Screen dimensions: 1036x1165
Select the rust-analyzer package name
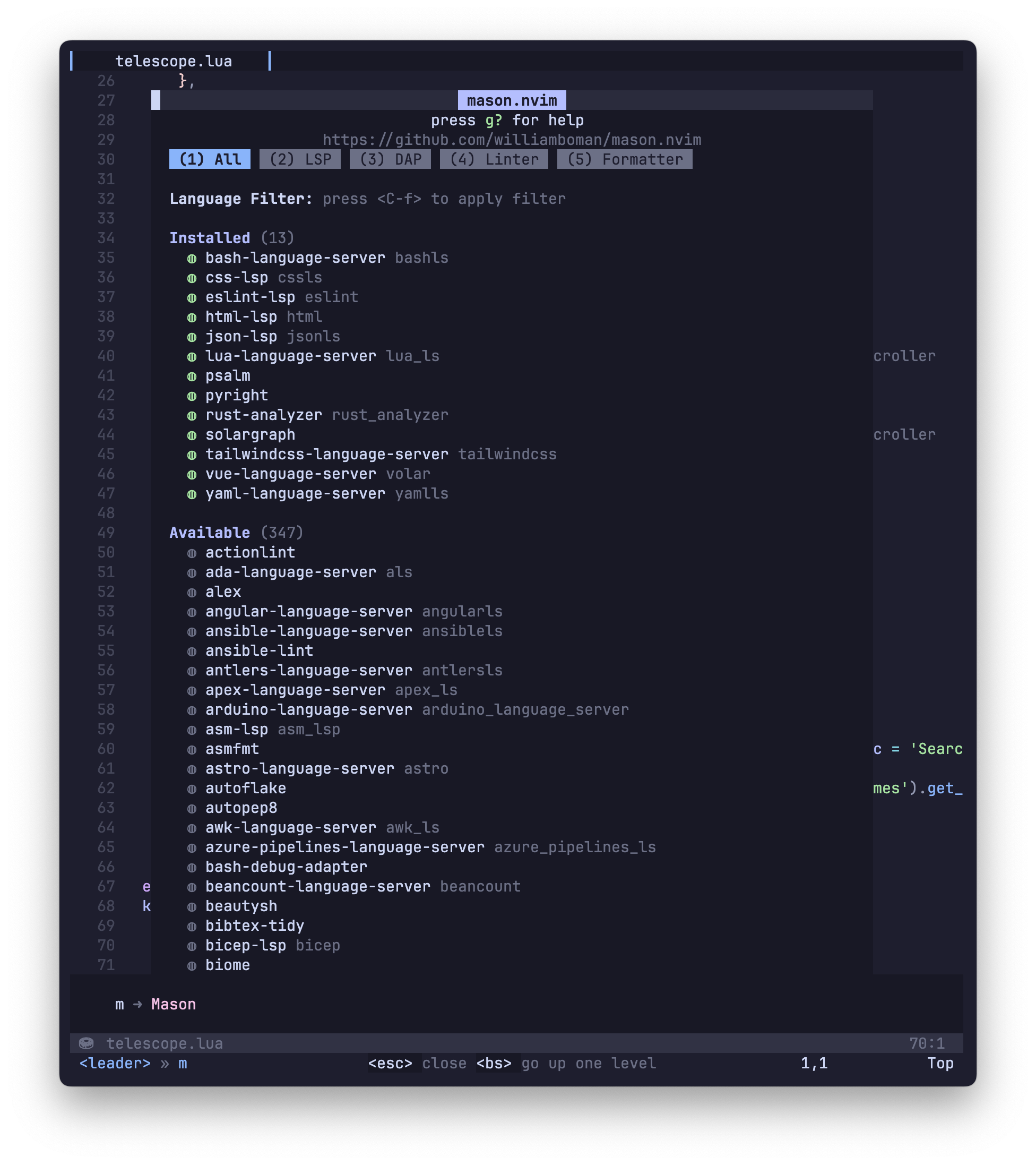coord(264,414)
